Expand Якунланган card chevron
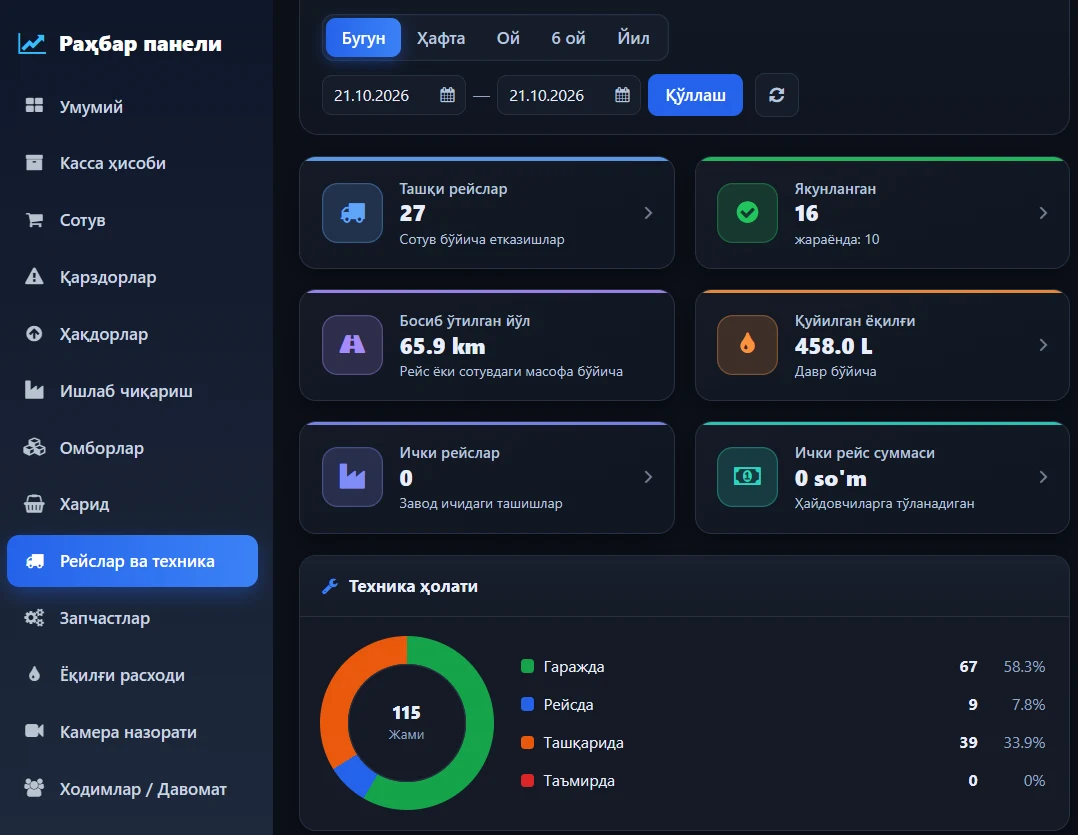 [1044, 213]
